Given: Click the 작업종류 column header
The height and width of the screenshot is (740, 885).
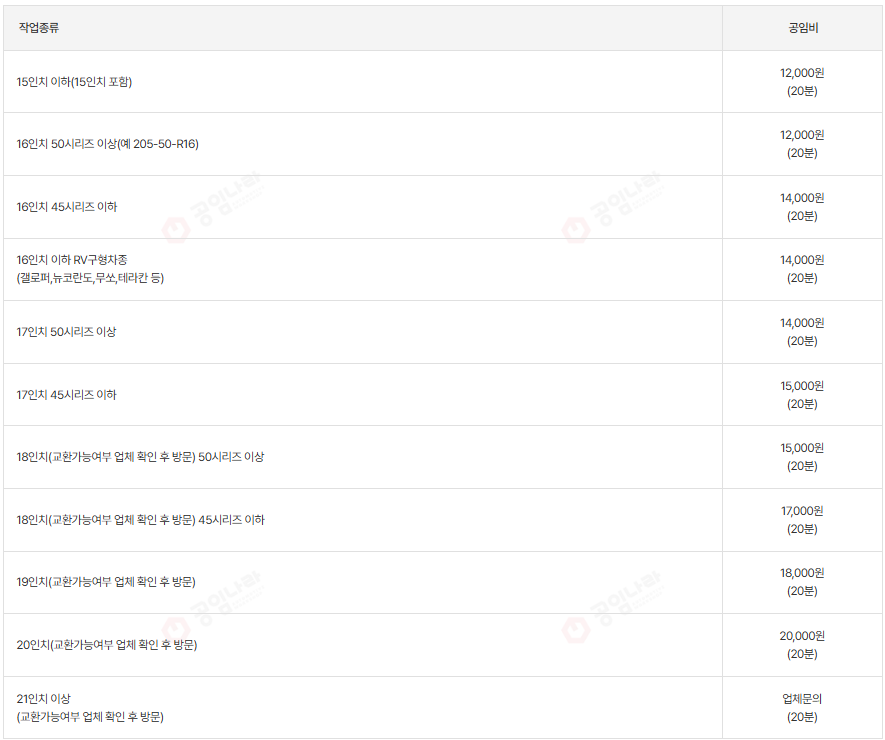Looking at the screenshot, I should (38, 28).
